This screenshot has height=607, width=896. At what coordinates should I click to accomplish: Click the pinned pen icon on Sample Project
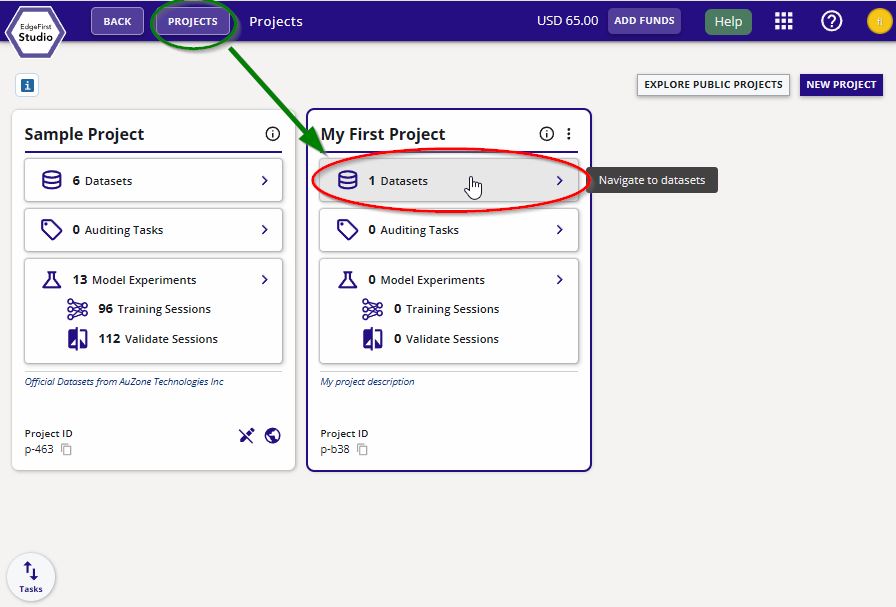point(246,435)
